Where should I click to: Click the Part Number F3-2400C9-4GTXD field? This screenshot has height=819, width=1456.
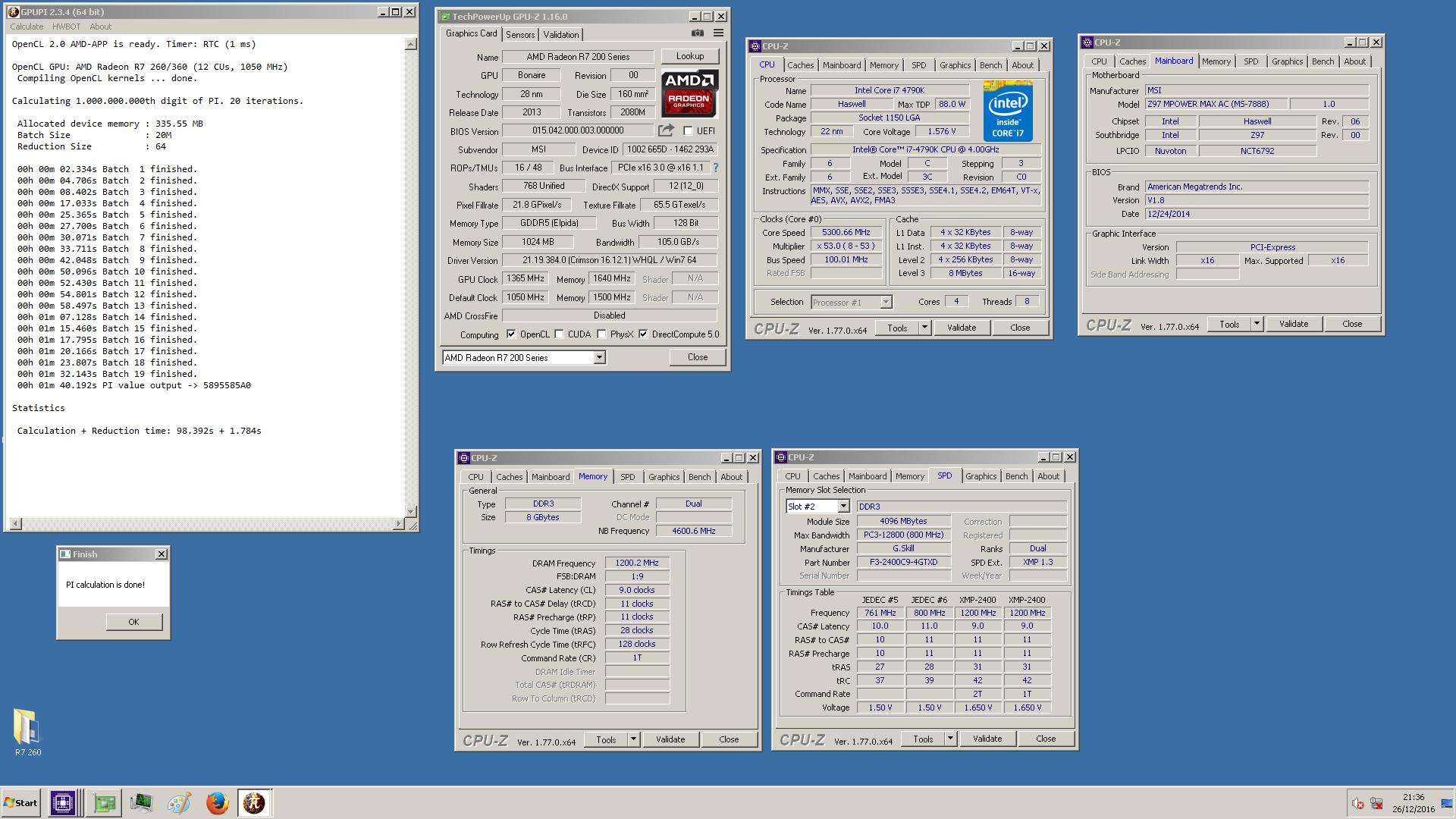(903, 562)
